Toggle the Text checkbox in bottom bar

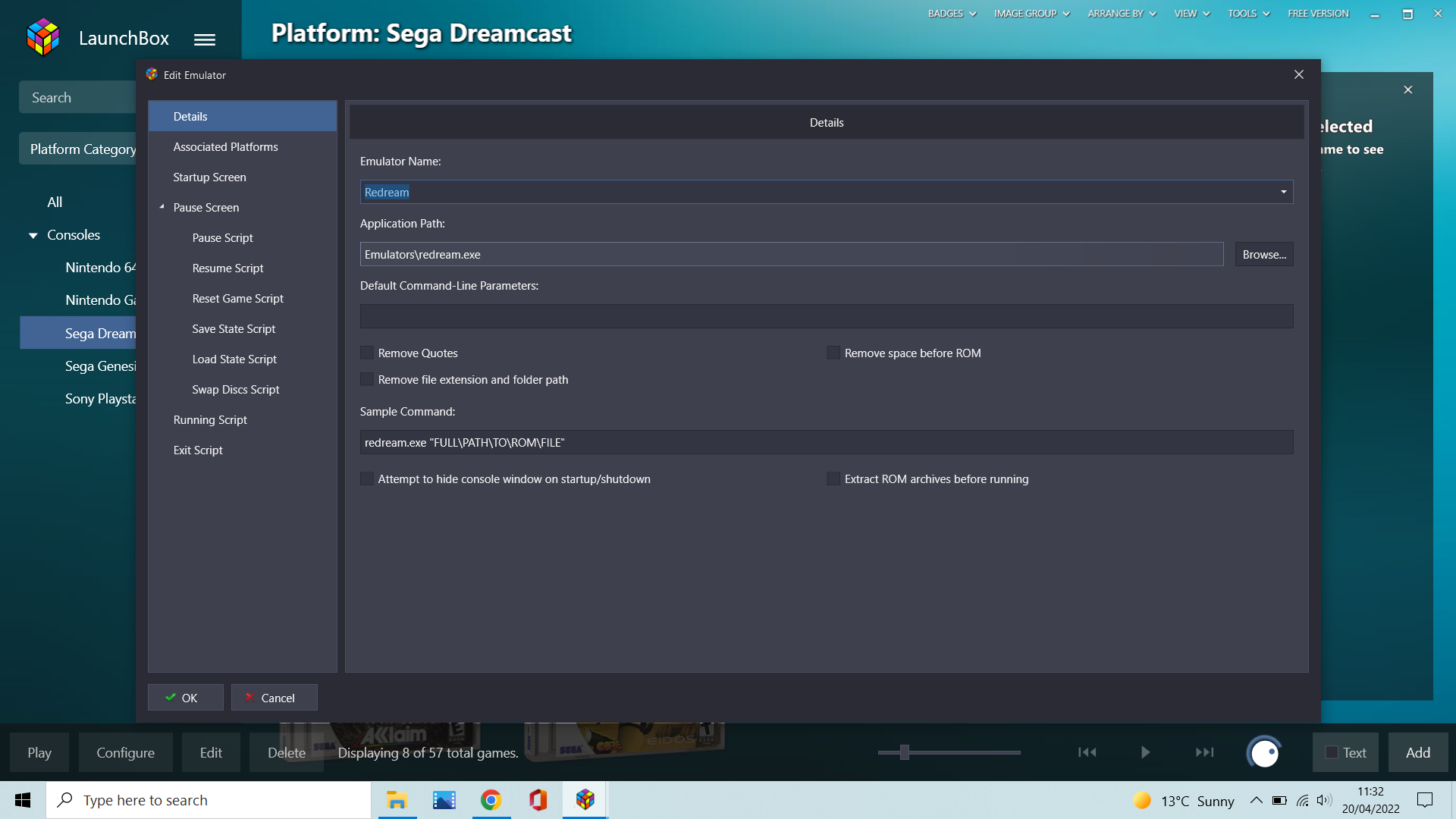coord(1332,752)
